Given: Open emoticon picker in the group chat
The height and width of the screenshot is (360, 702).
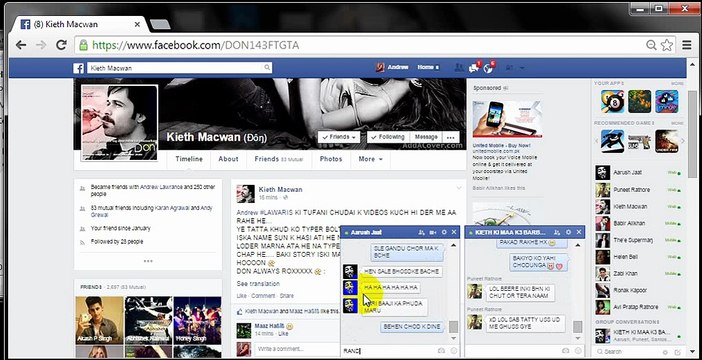Looking at the screenshot, I should 578,351.
